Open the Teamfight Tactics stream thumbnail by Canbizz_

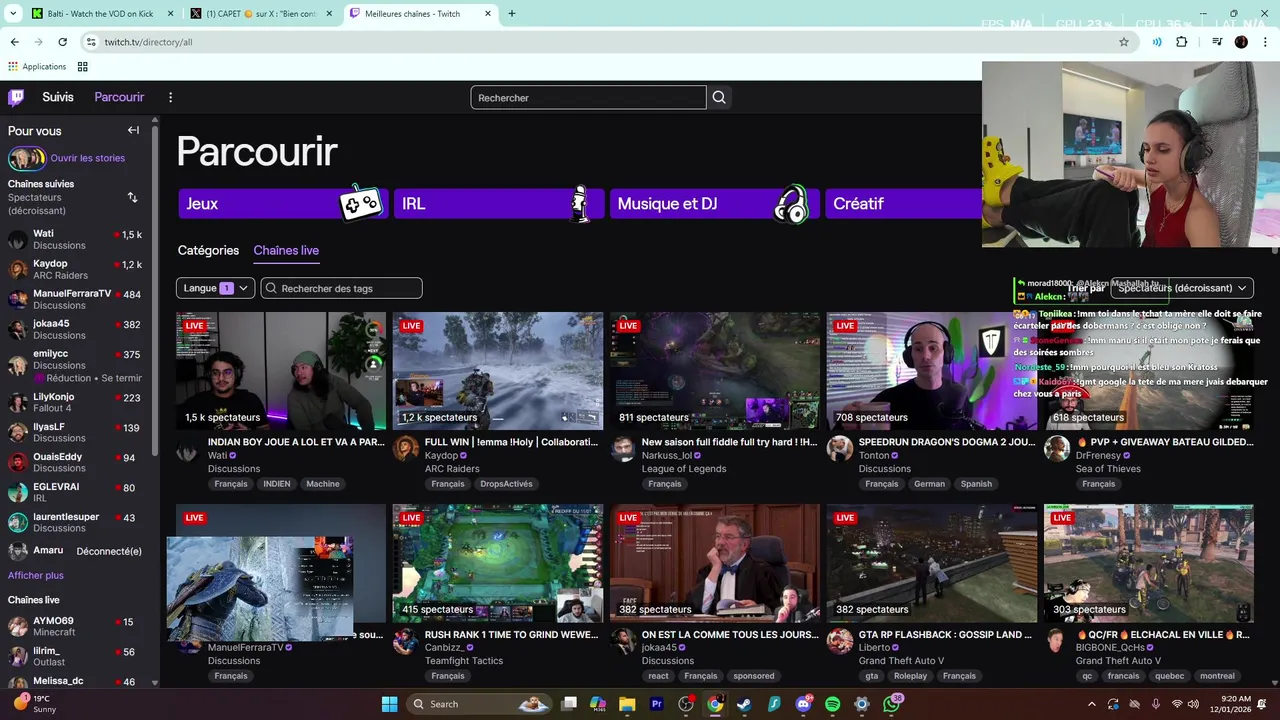click(x=498, y=563)
